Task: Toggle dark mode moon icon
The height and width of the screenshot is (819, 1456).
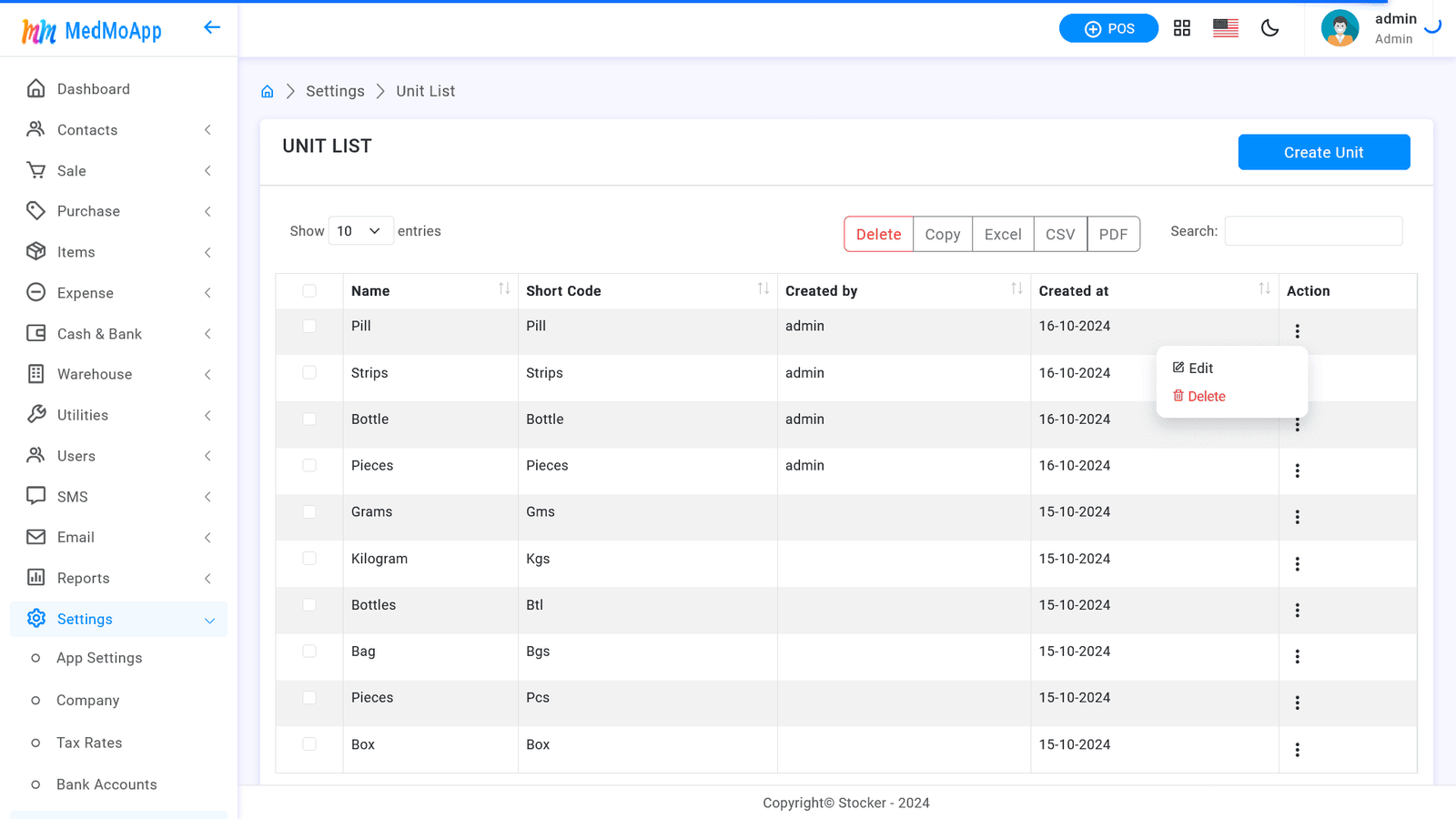Action: [x=1270, y=28]
